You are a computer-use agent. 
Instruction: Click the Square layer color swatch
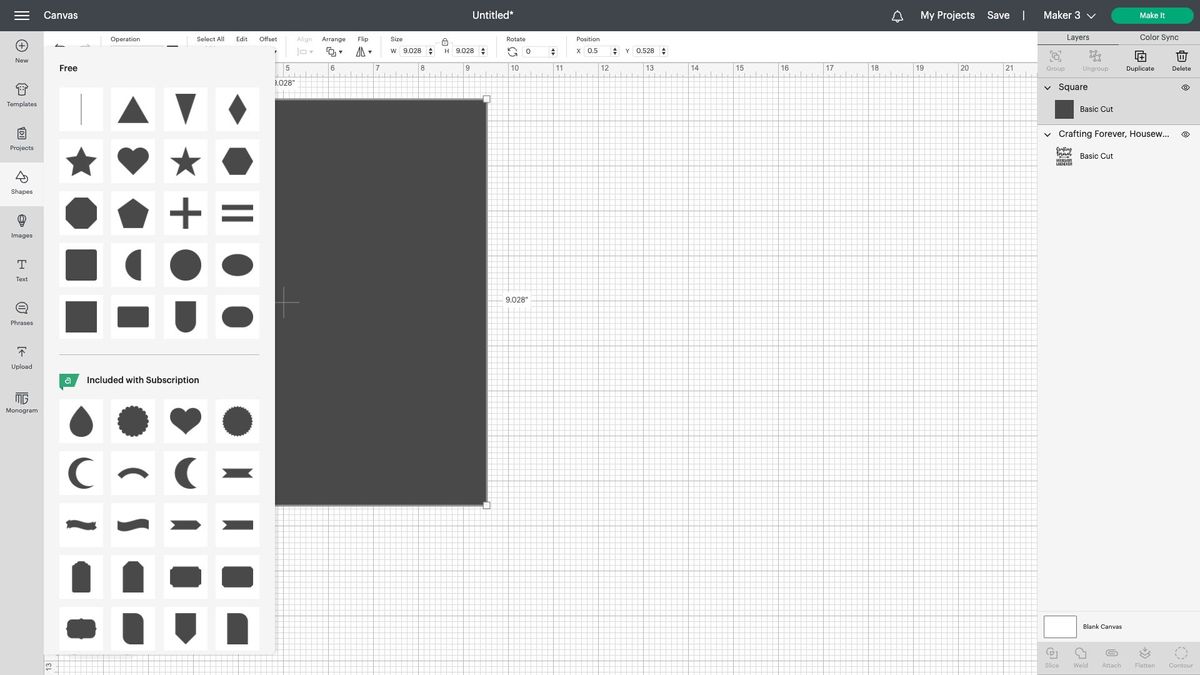(x=1064, y=109)
